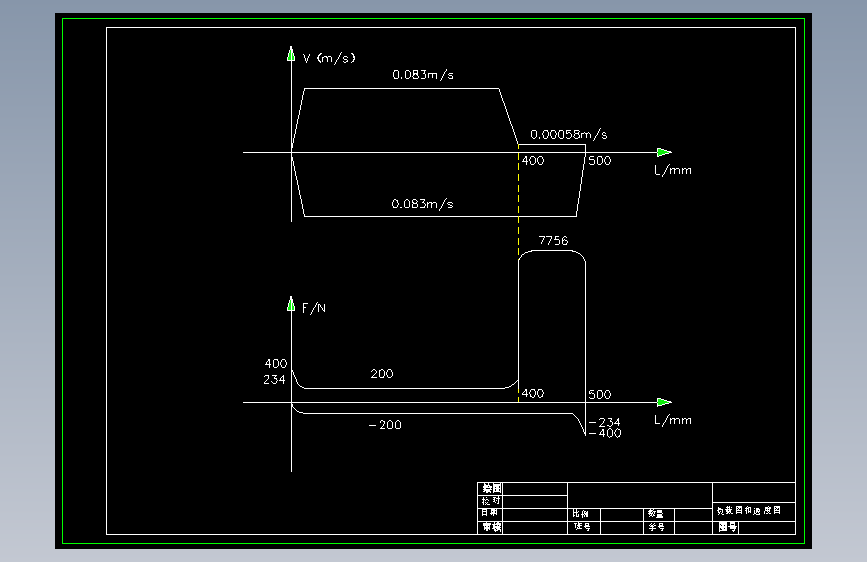The width and height of the screenshot is (867, 562).
Task: Click the "V (m/s)" axis label
Action: (x=329, y=58)
